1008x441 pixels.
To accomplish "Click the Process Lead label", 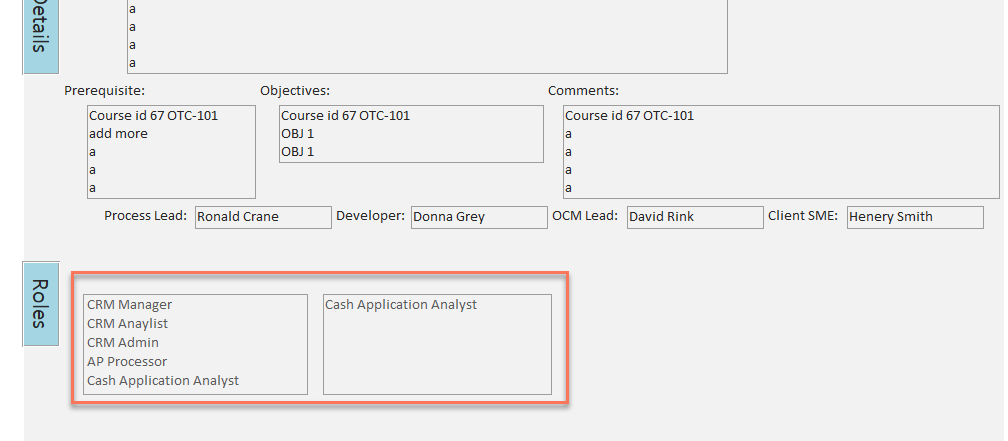I will tap(146, 216).
